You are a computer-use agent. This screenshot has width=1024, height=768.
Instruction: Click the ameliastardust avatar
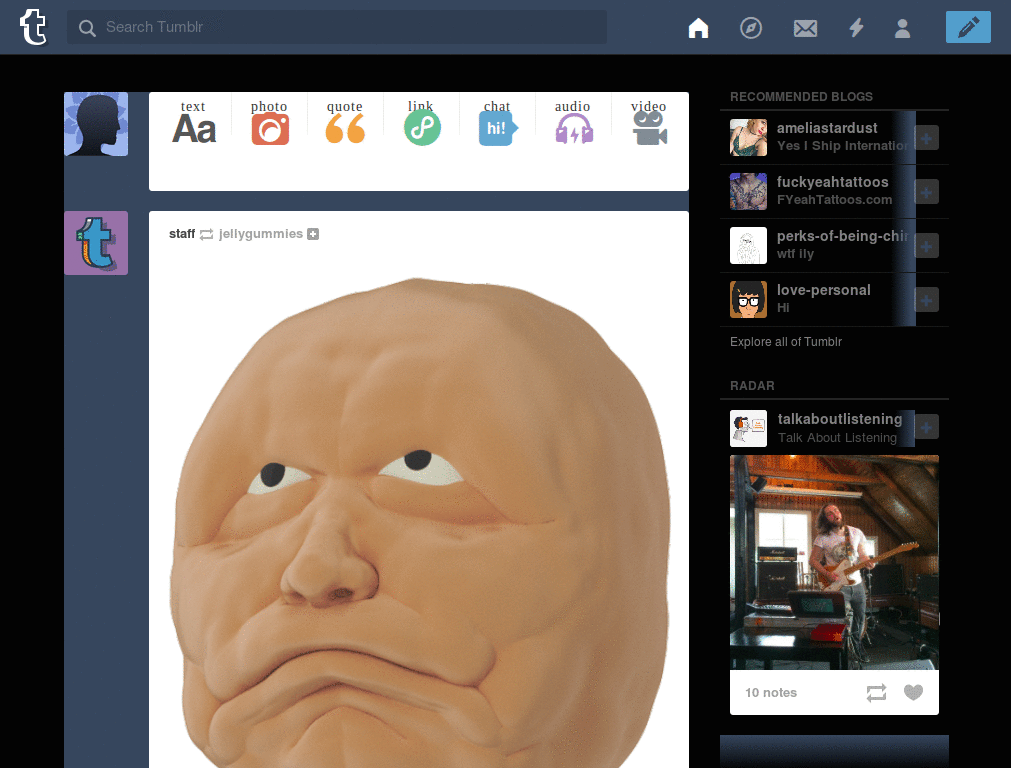(748, 137)
